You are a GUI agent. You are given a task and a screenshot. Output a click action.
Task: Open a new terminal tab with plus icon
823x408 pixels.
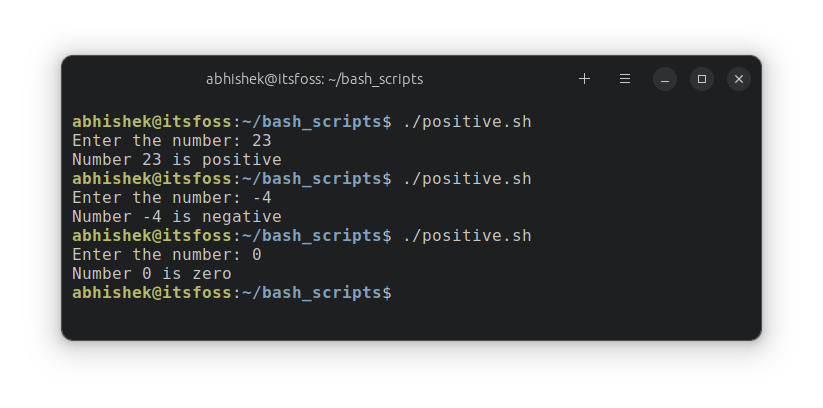pyautogui.click(x=585, y=79)
